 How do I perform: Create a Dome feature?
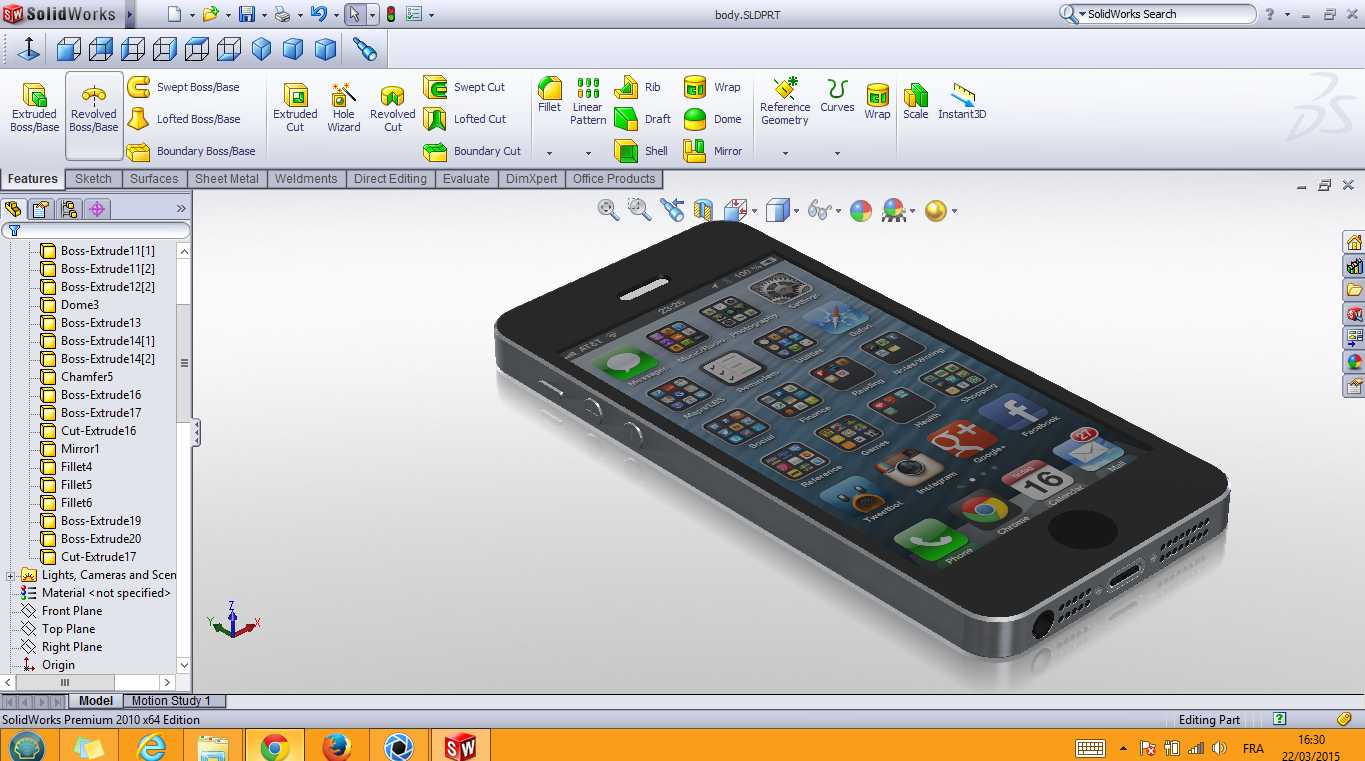click(x=713, y=119)
